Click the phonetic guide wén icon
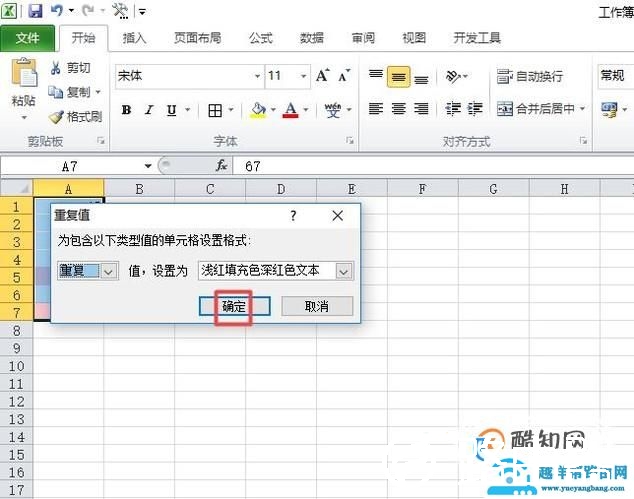The image size is (634, 499). (x=333, y=110)
